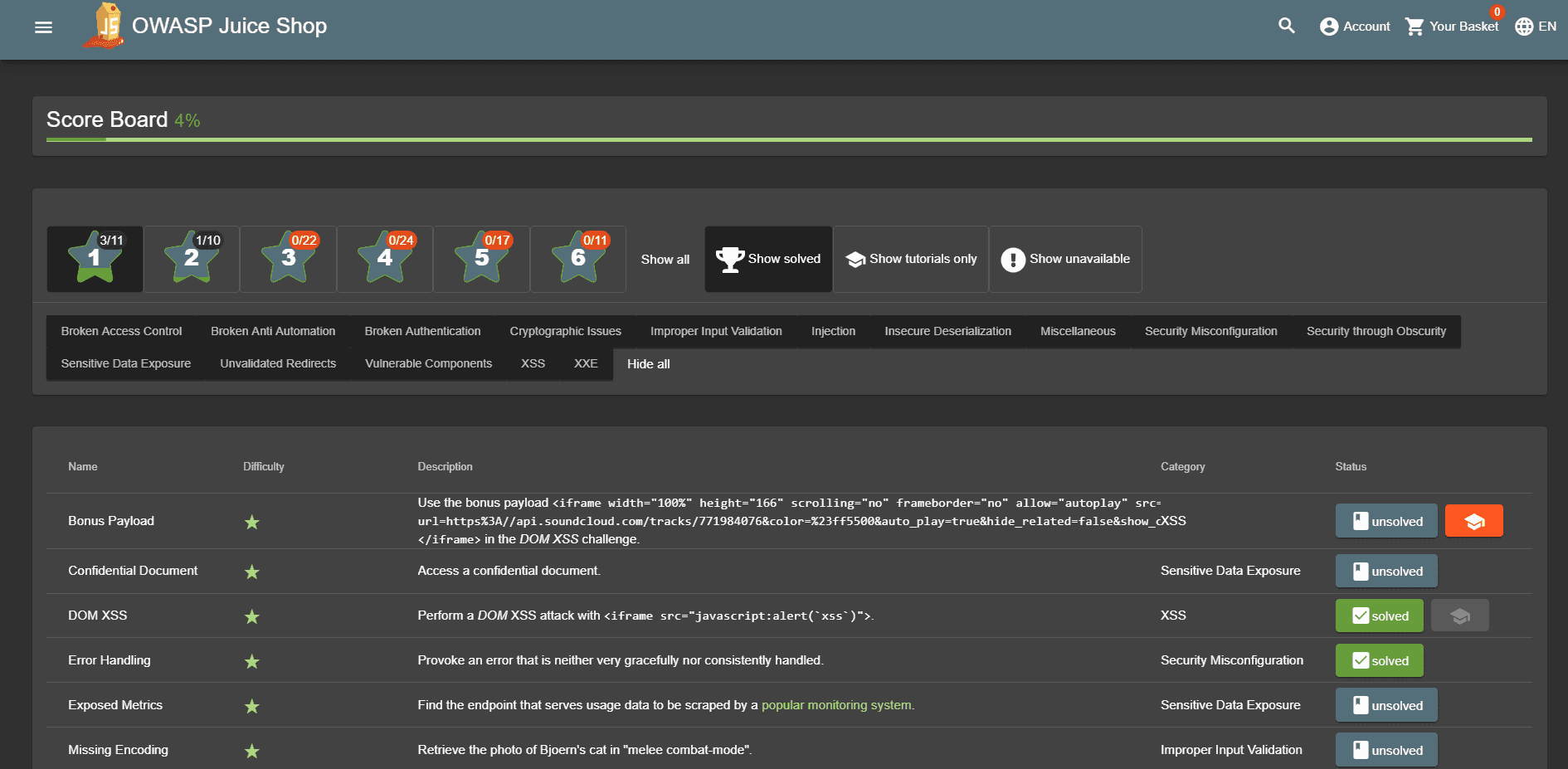Toggle the Miscellaneous category
The image size is (1568, 769).
point(1078,331)
